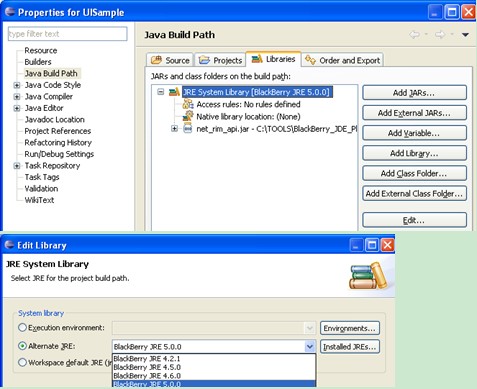The image size is (477, 389).
Task: Click the Add JARs button
Action: click(x=414, y=93)
